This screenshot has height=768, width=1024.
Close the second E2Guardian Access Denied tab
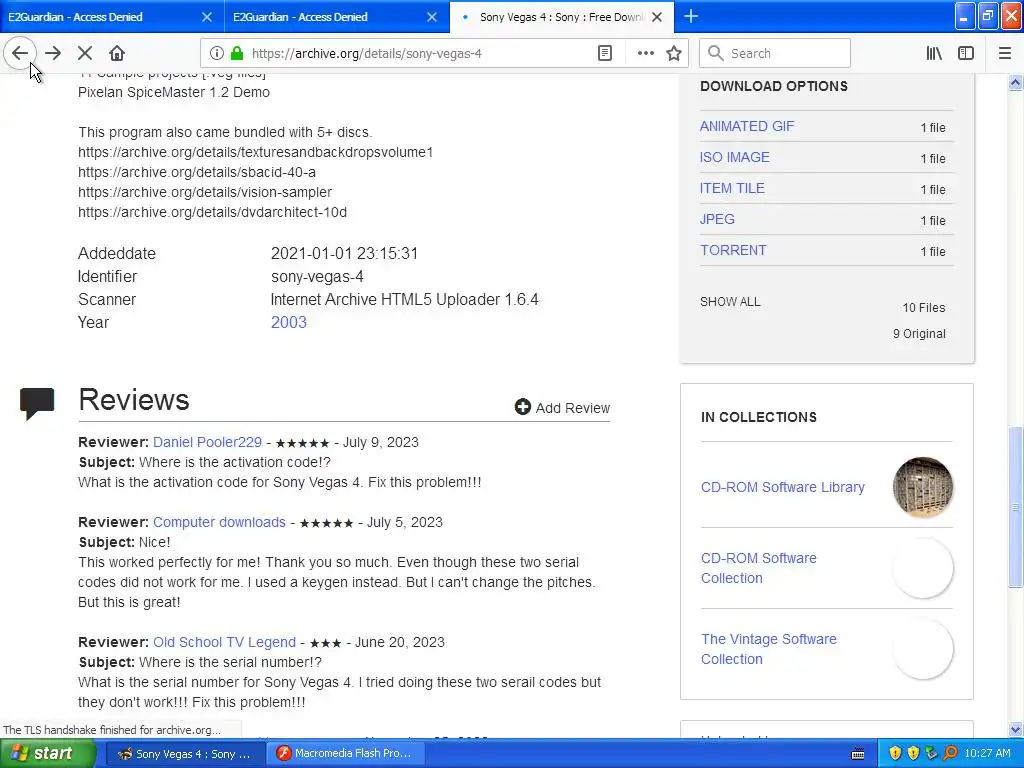click(x=432, y=17)
